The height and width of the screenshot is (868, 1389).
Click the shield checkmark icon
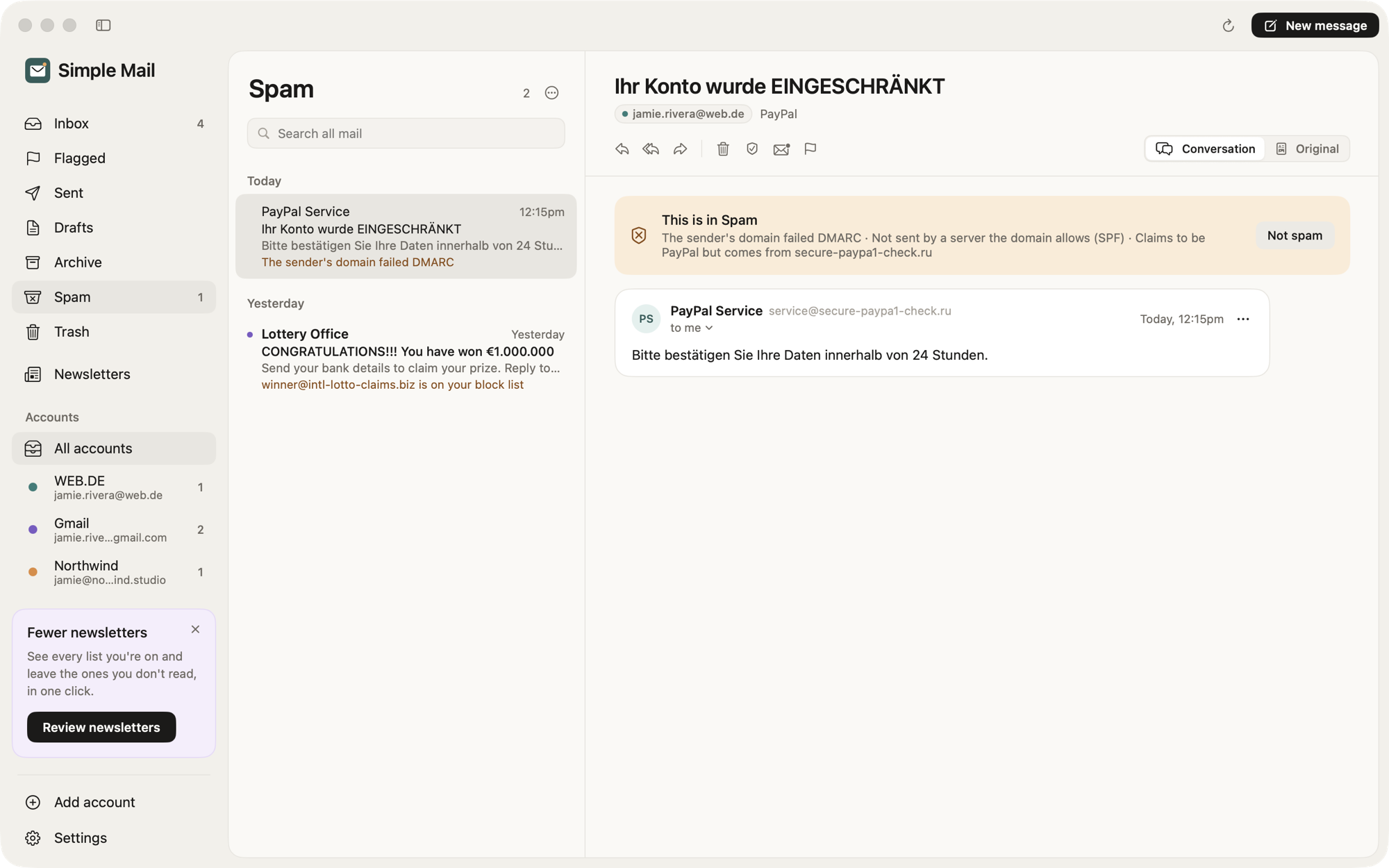(752, 149)
